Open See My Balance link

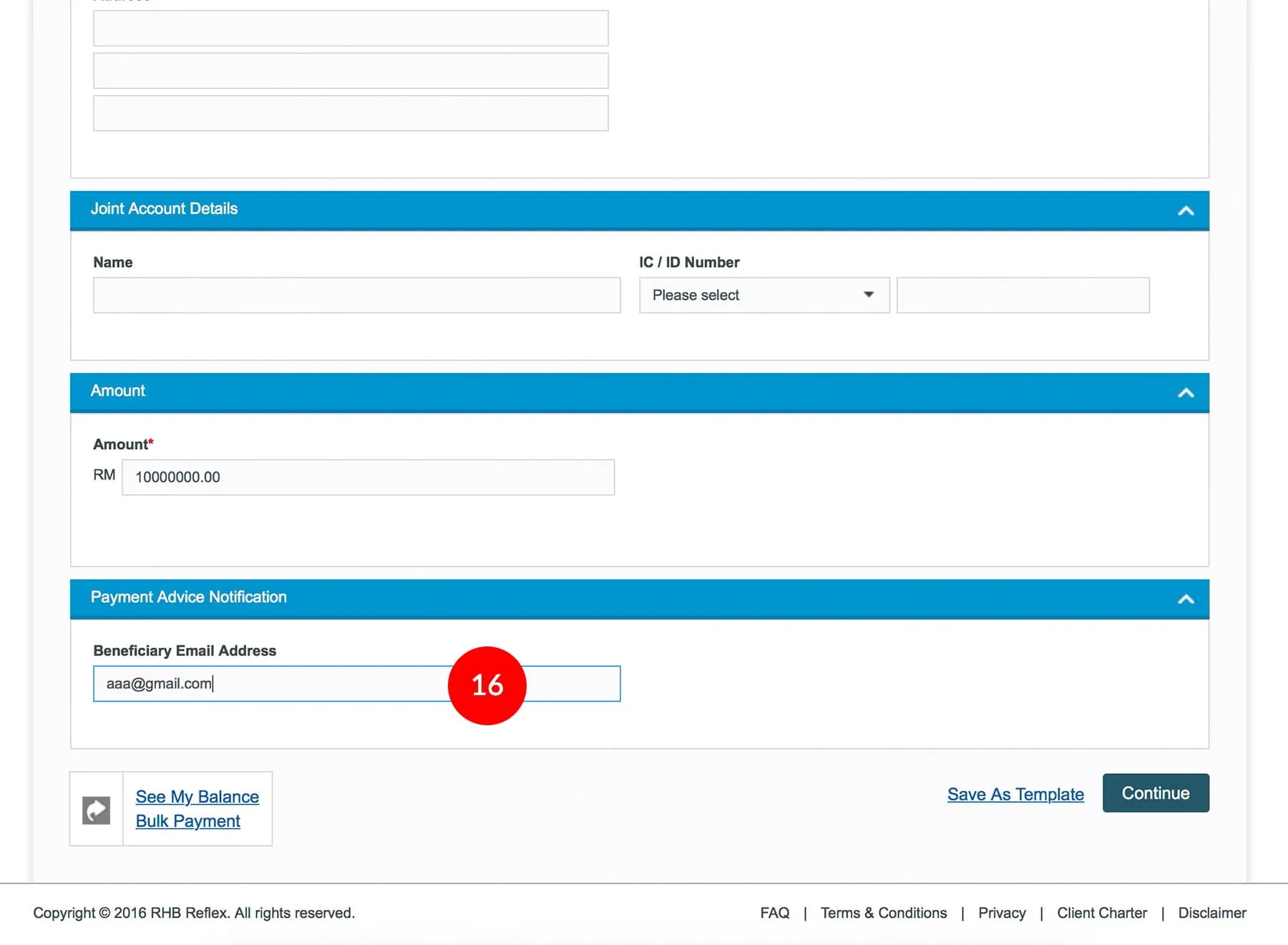point(197,797)
